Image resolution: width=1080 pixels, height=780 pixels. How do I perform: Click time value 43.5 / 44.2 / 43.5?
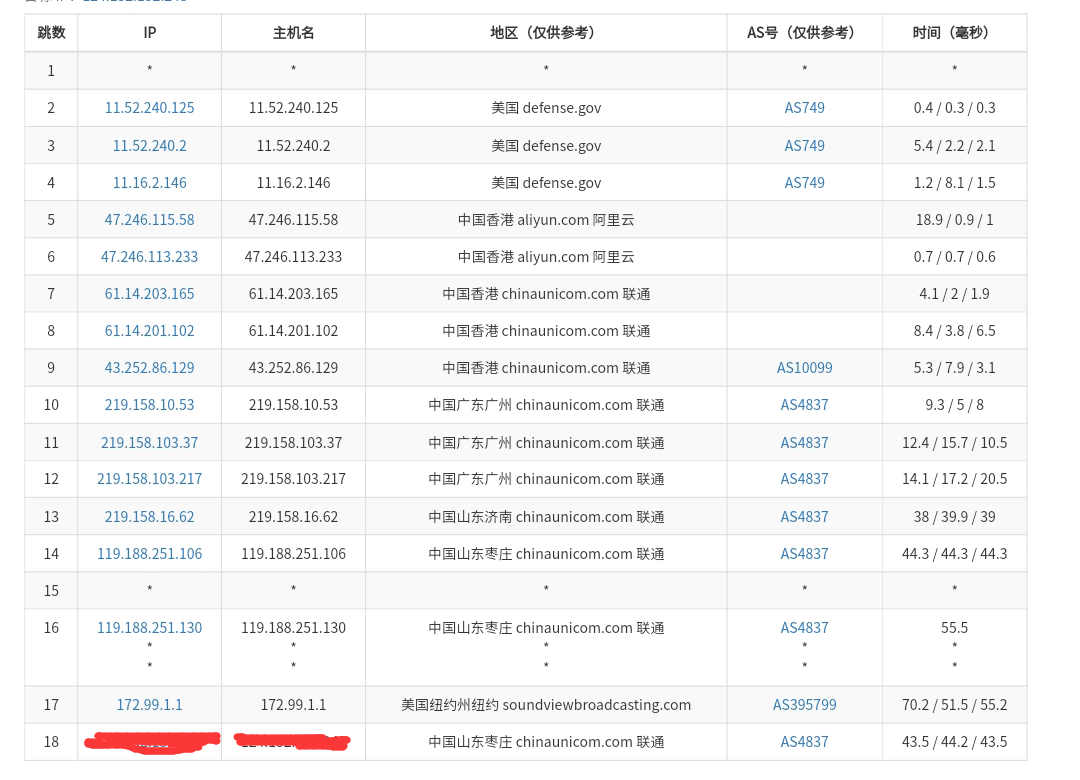click(x=955, y=742)
